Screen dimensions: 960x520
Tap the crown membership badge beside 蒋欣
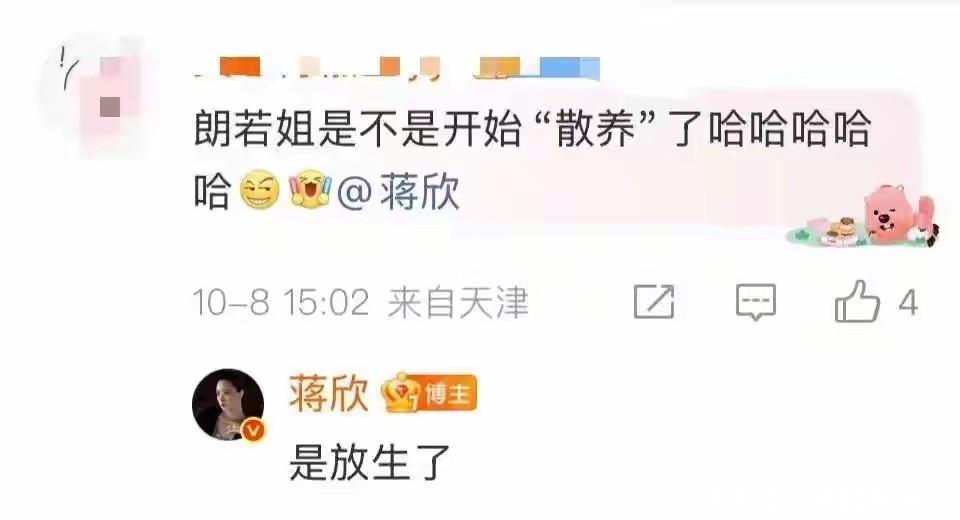point(401,393)
